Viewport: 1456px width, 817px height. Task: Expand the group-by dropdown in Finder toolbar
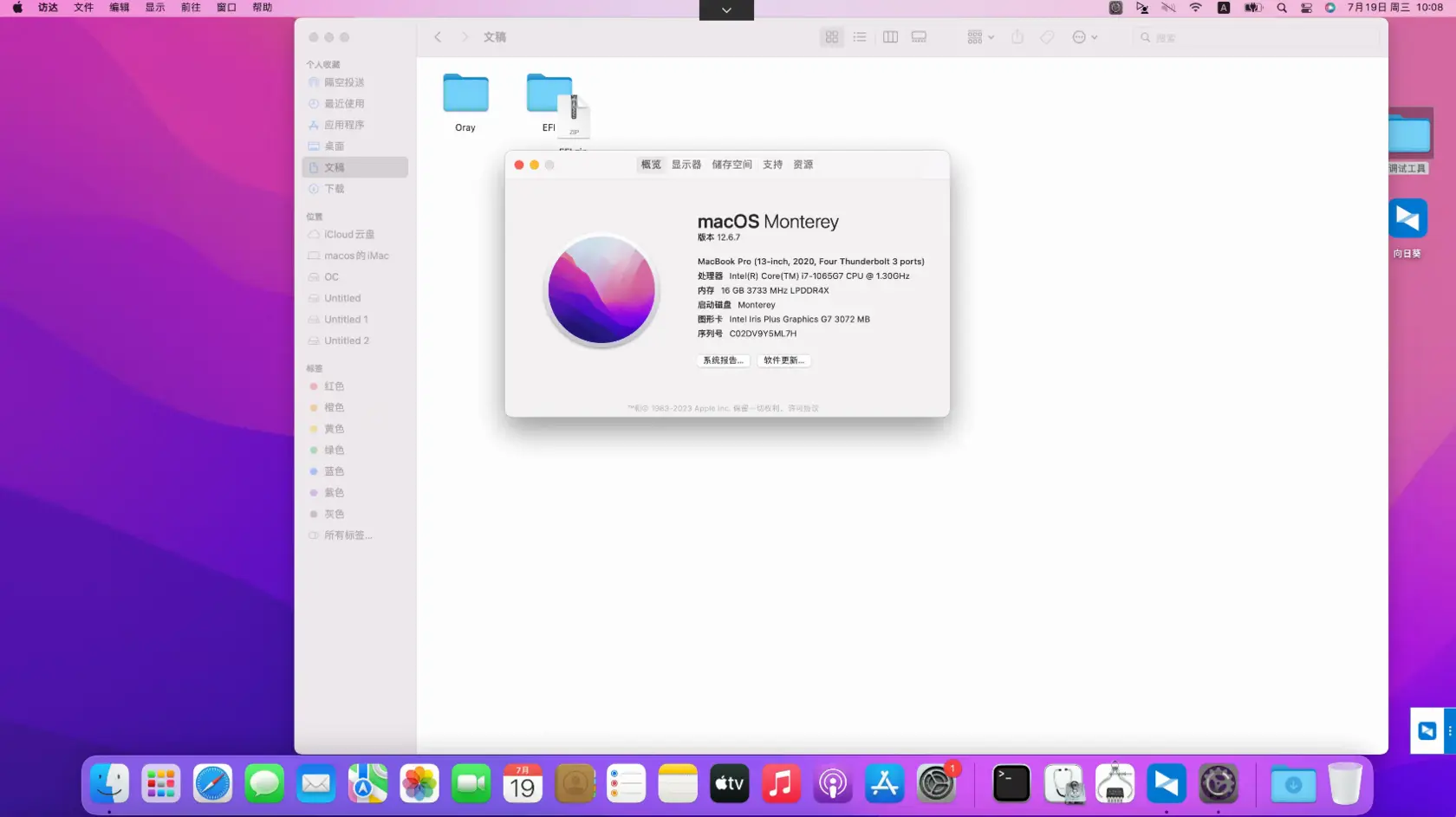[980, 37]
